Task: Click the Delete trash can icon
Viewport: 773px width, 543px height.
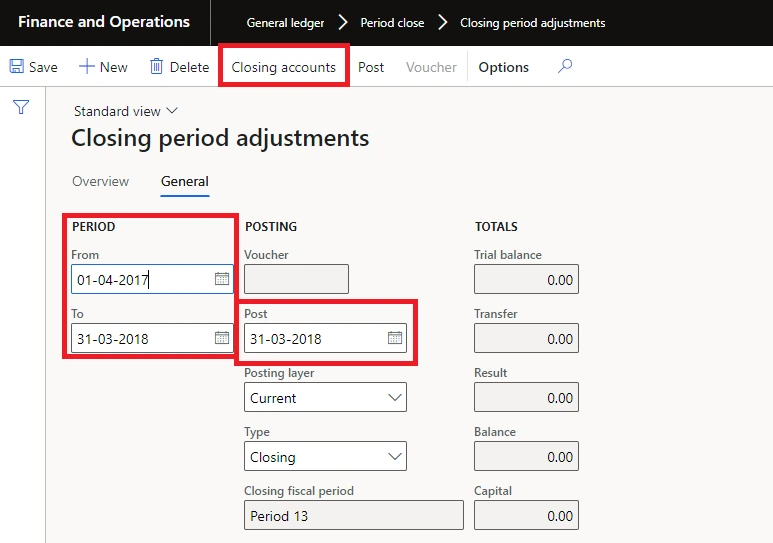Action: pyautogui.click(x=156, y=66)
